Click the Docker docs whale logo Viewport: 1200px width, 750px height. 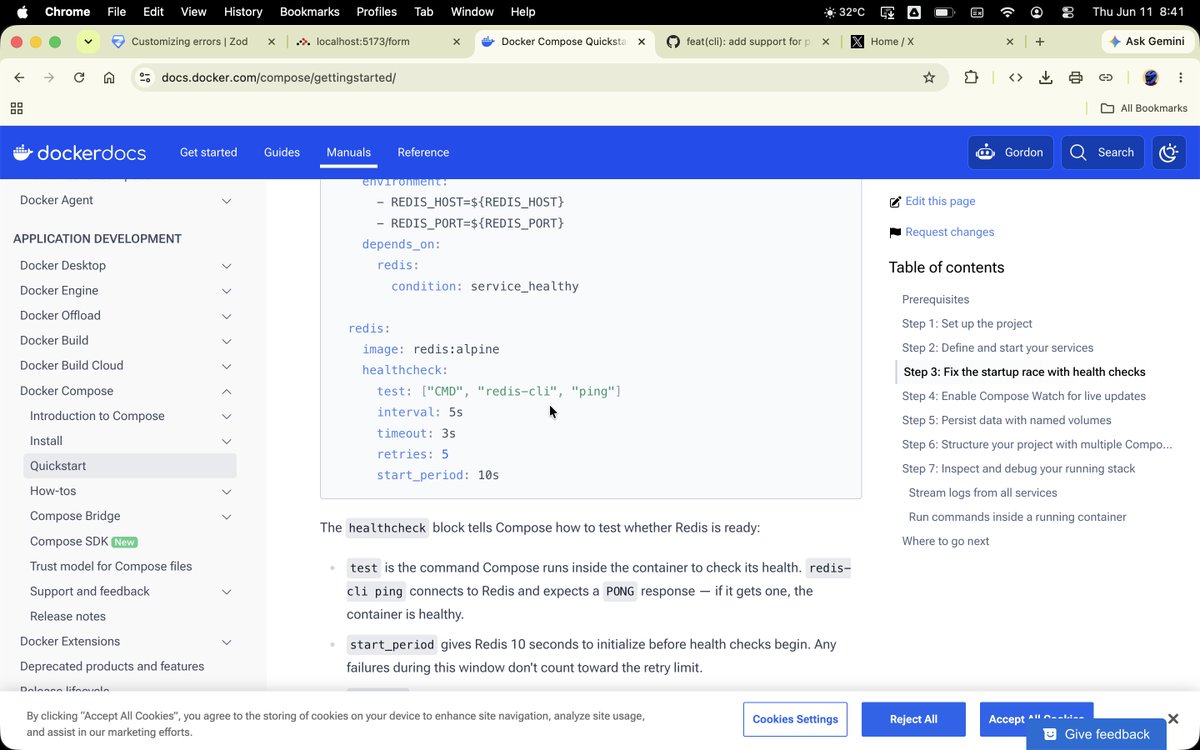click(79, 152)
